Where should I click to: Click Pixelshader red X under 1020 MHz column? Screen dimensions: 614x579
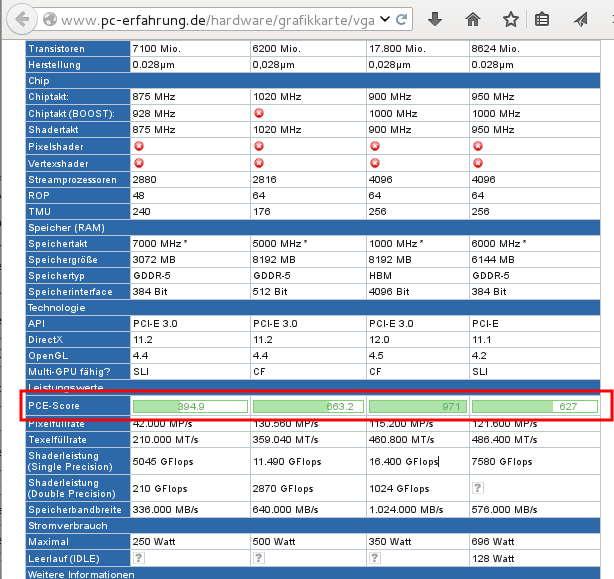(259, 146)
